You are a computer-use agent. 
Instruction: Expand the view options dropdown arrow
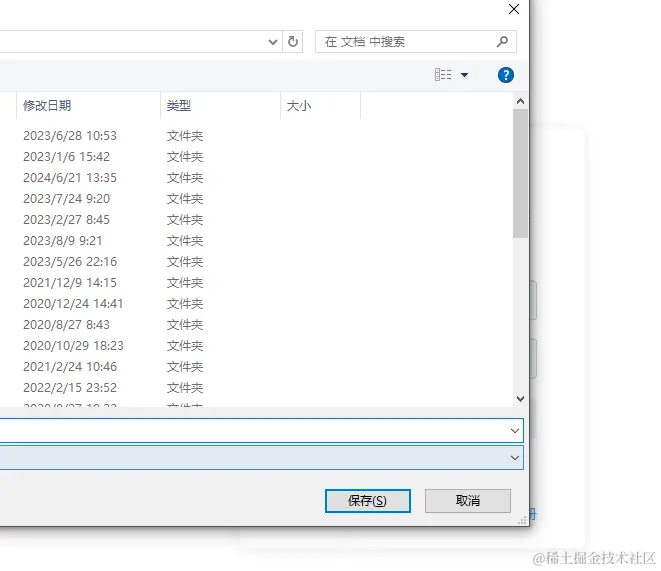tap(464, 76)
